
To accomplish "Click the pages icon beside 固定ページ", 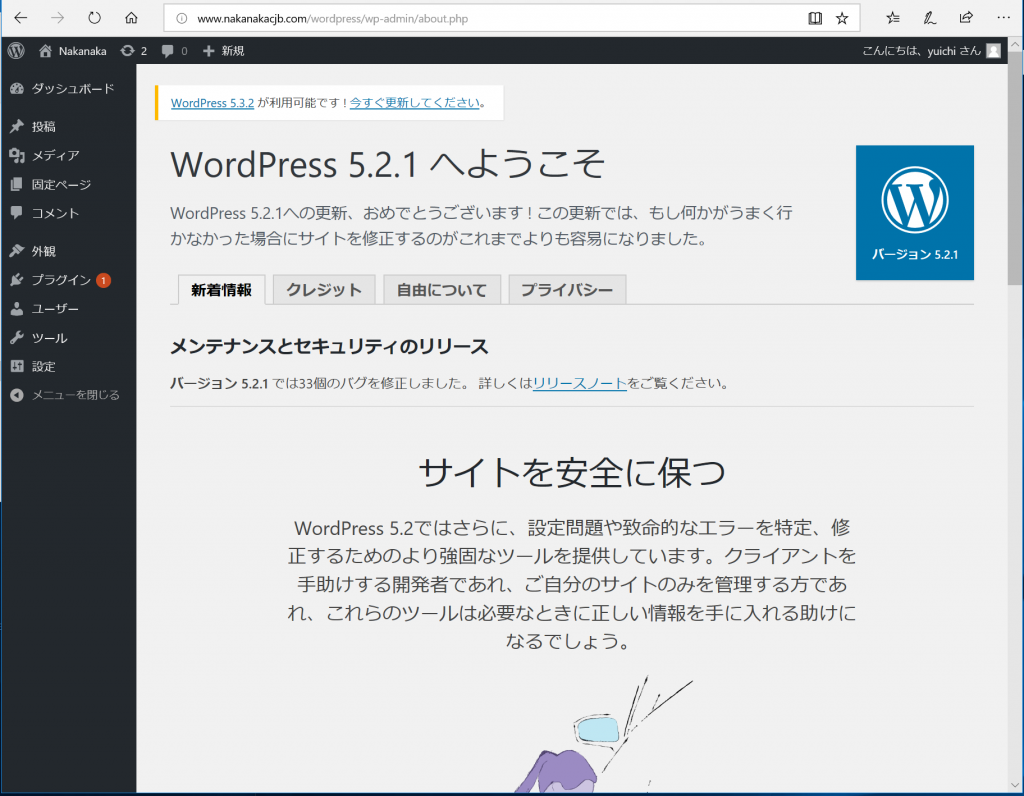I will (x=17, y=185).
